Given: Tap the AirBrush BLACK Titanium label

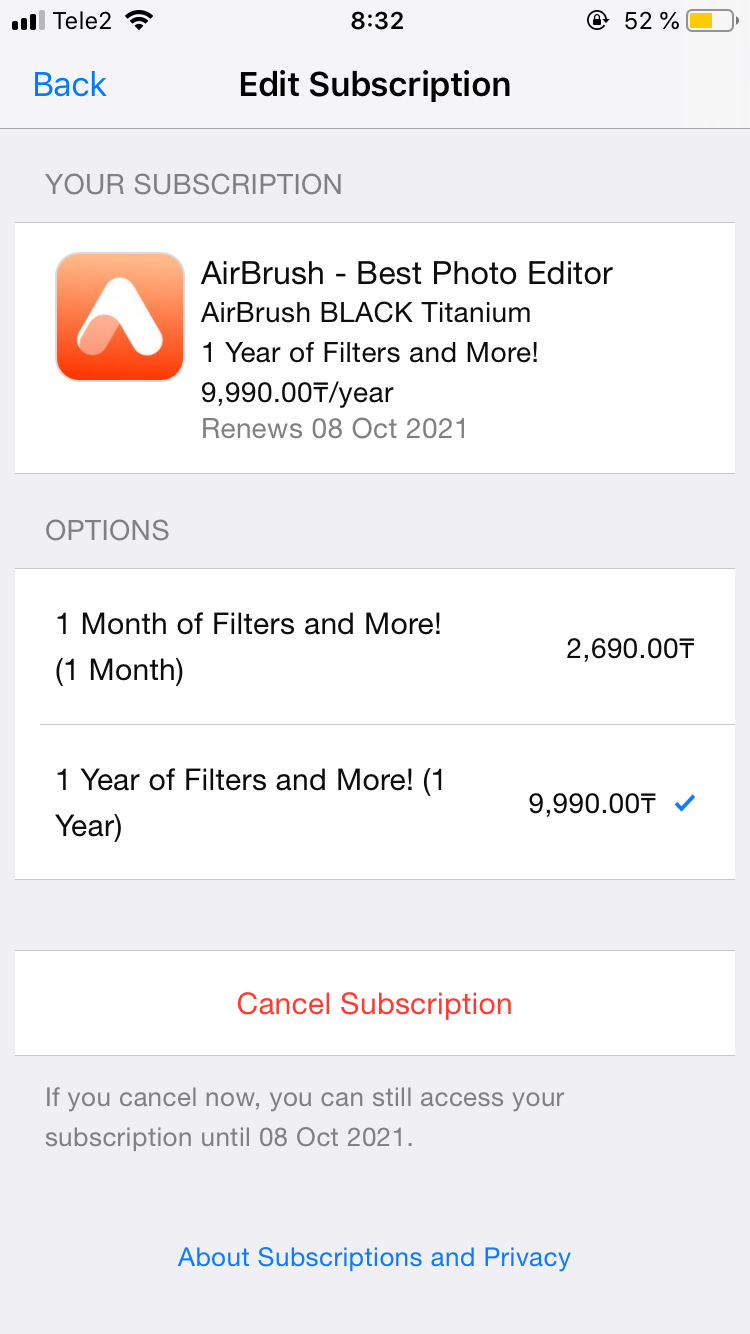Looking at the screenshot, I should pyautogui.click(x=366, y=313).
